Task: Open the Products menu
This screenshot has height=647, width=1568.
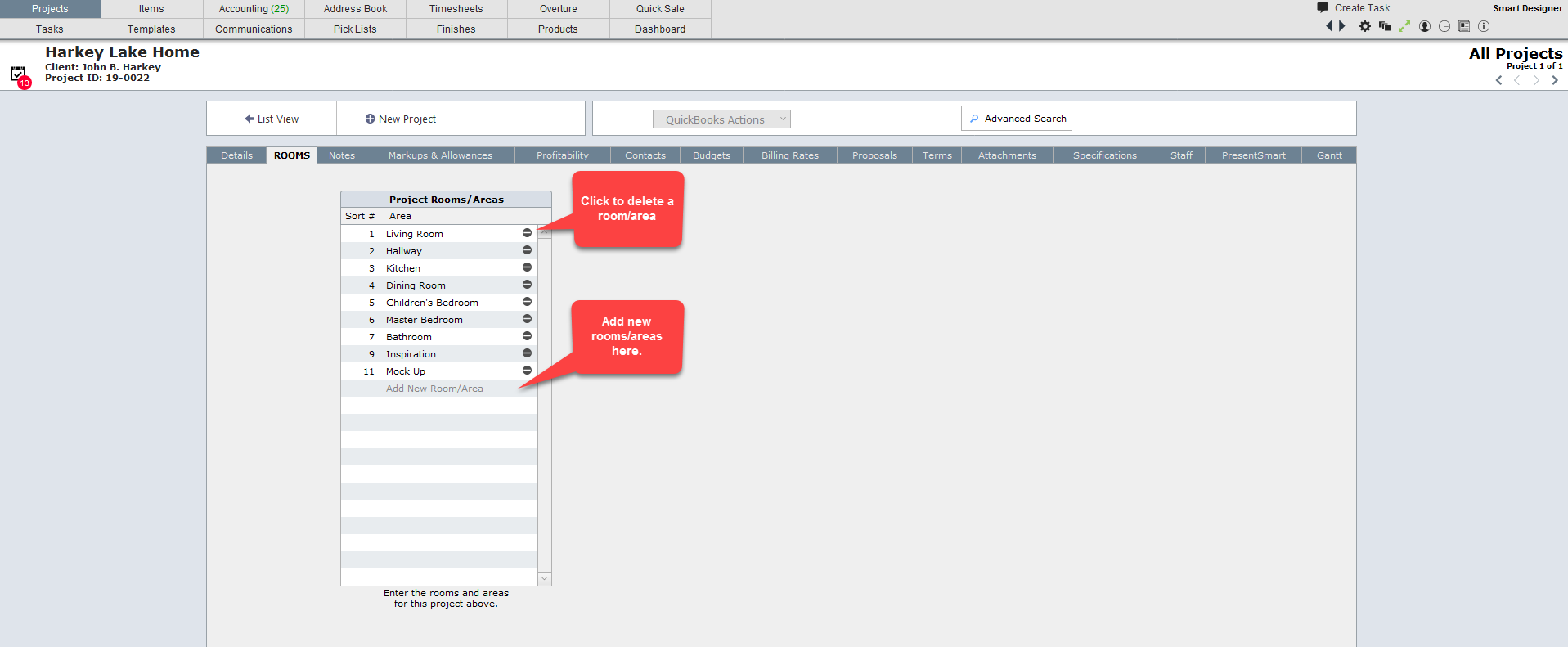Action: coord(559,29)
